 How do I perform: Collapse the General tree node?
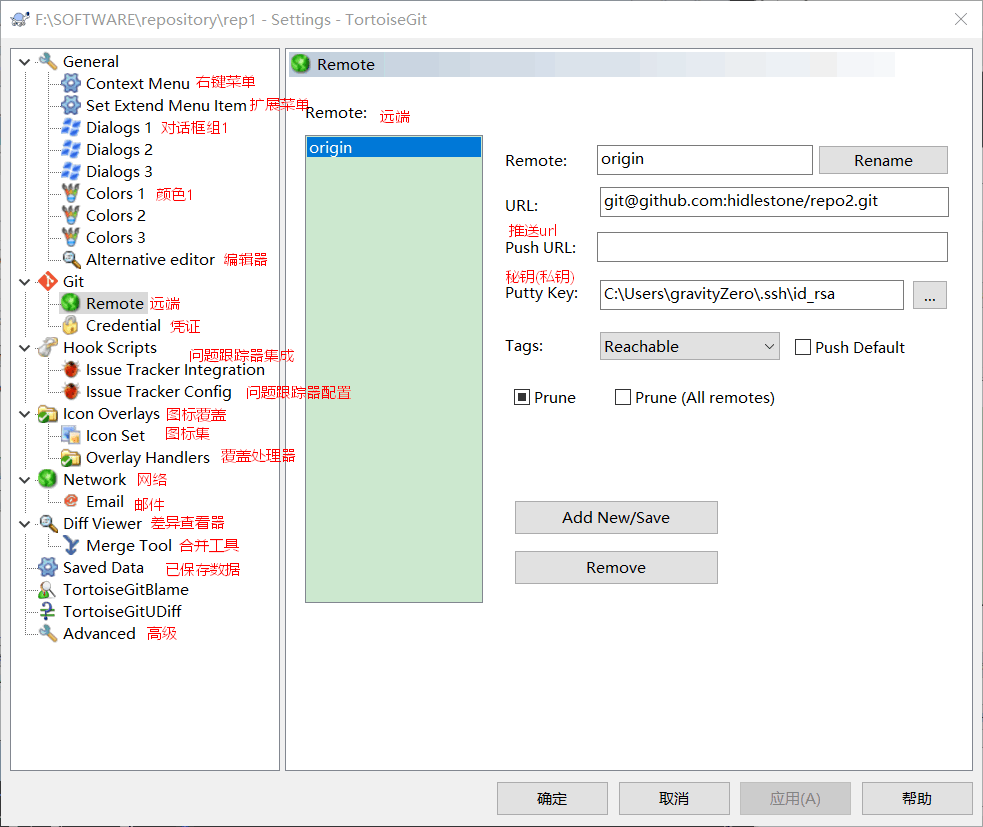pyautogui.click(x=24, y=61)
